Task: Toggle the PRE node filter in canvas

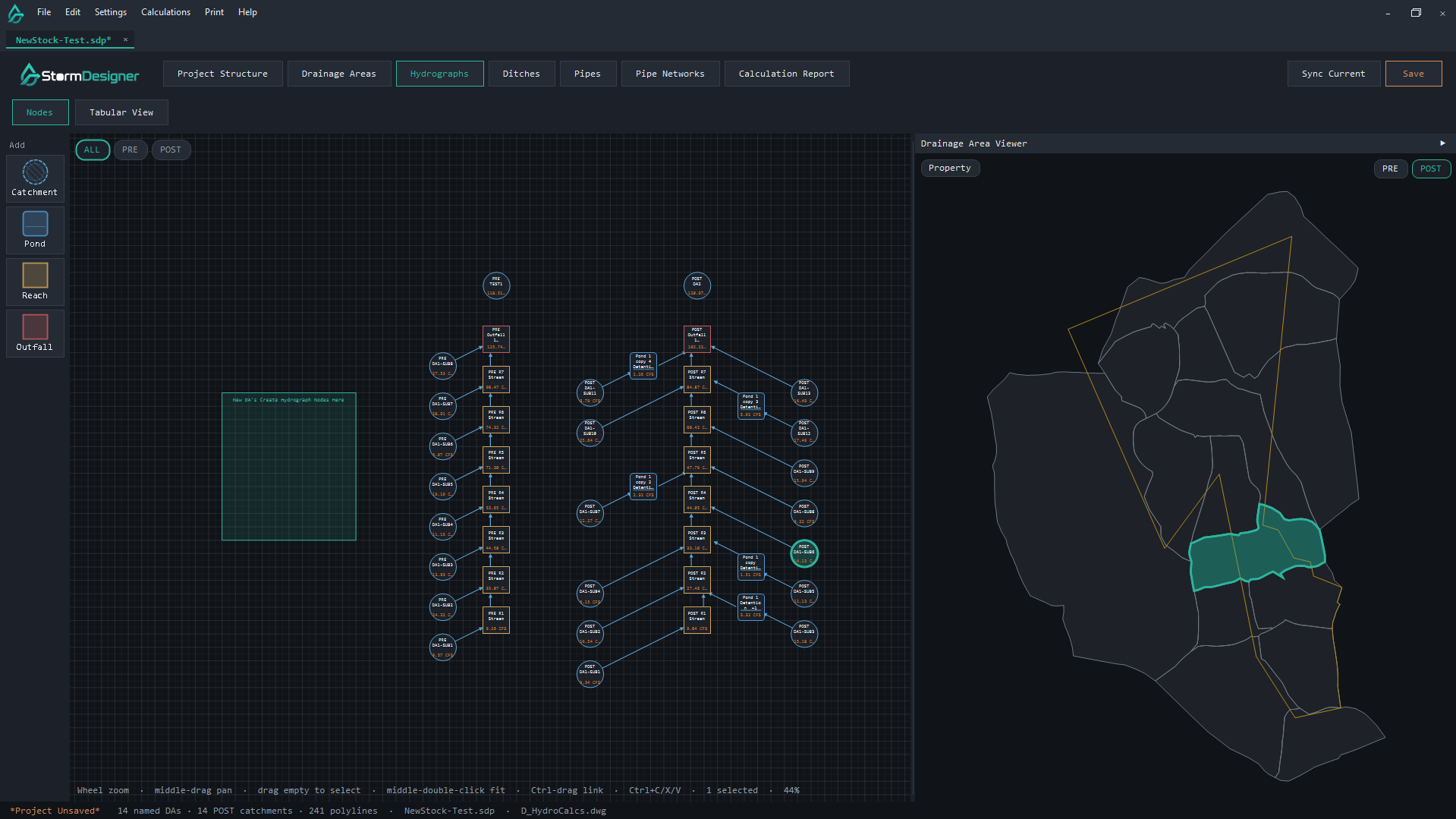Action: 131,150
